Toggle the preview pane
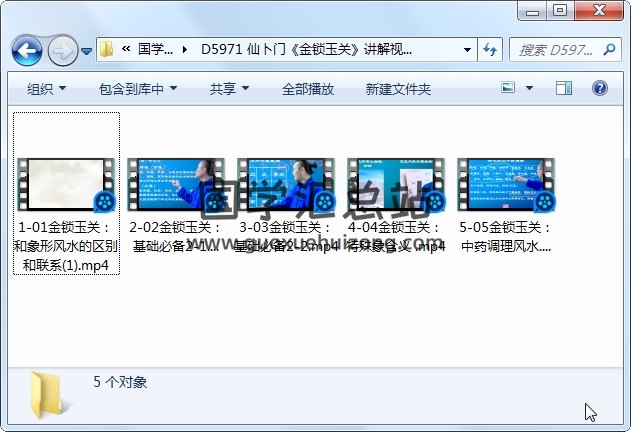 [565, 89]
